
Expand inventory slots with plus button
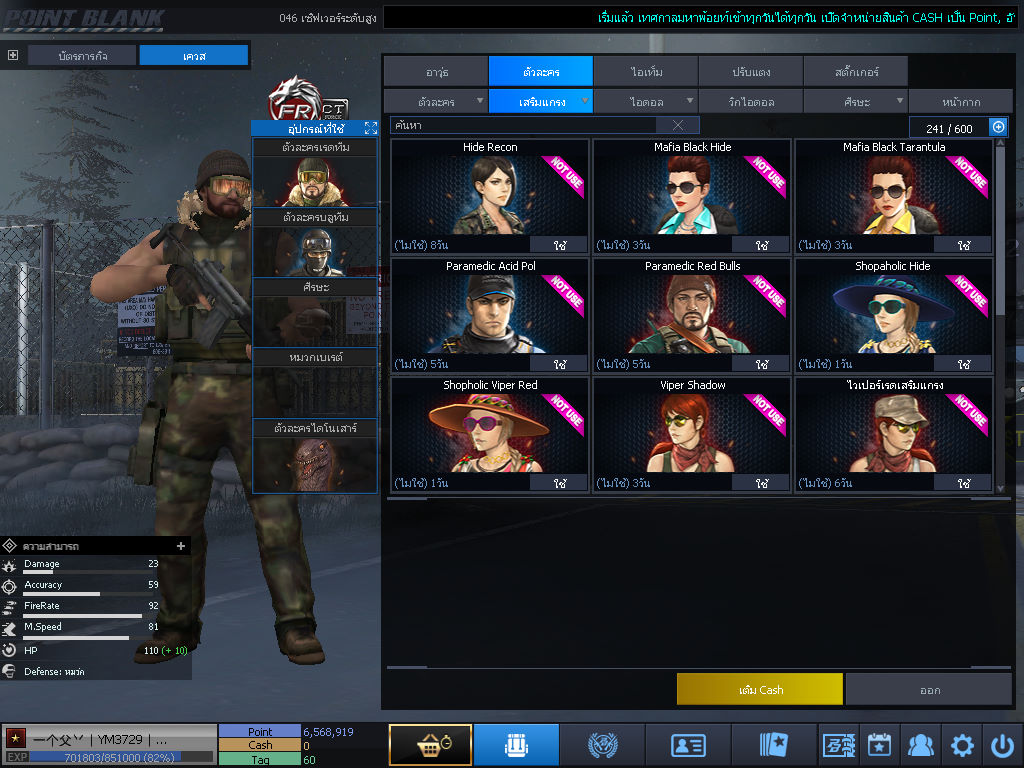point(998,127)
